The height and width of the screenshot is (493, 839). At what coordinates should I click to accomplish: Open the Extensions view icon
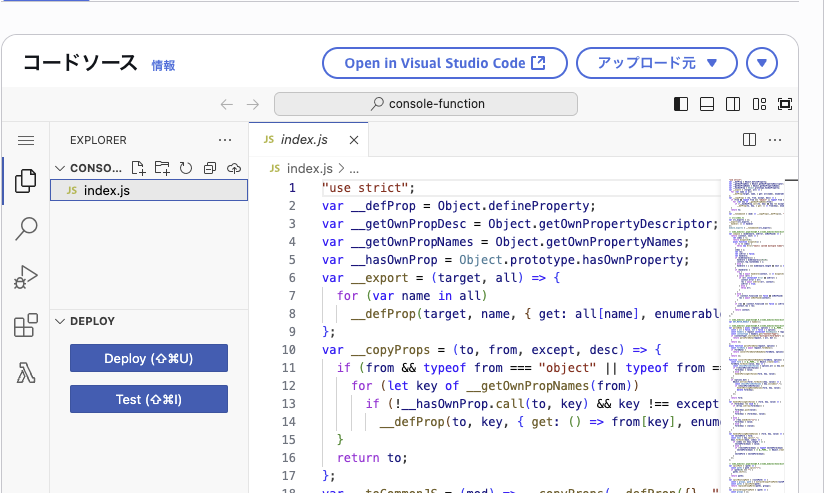pos(25,325)
